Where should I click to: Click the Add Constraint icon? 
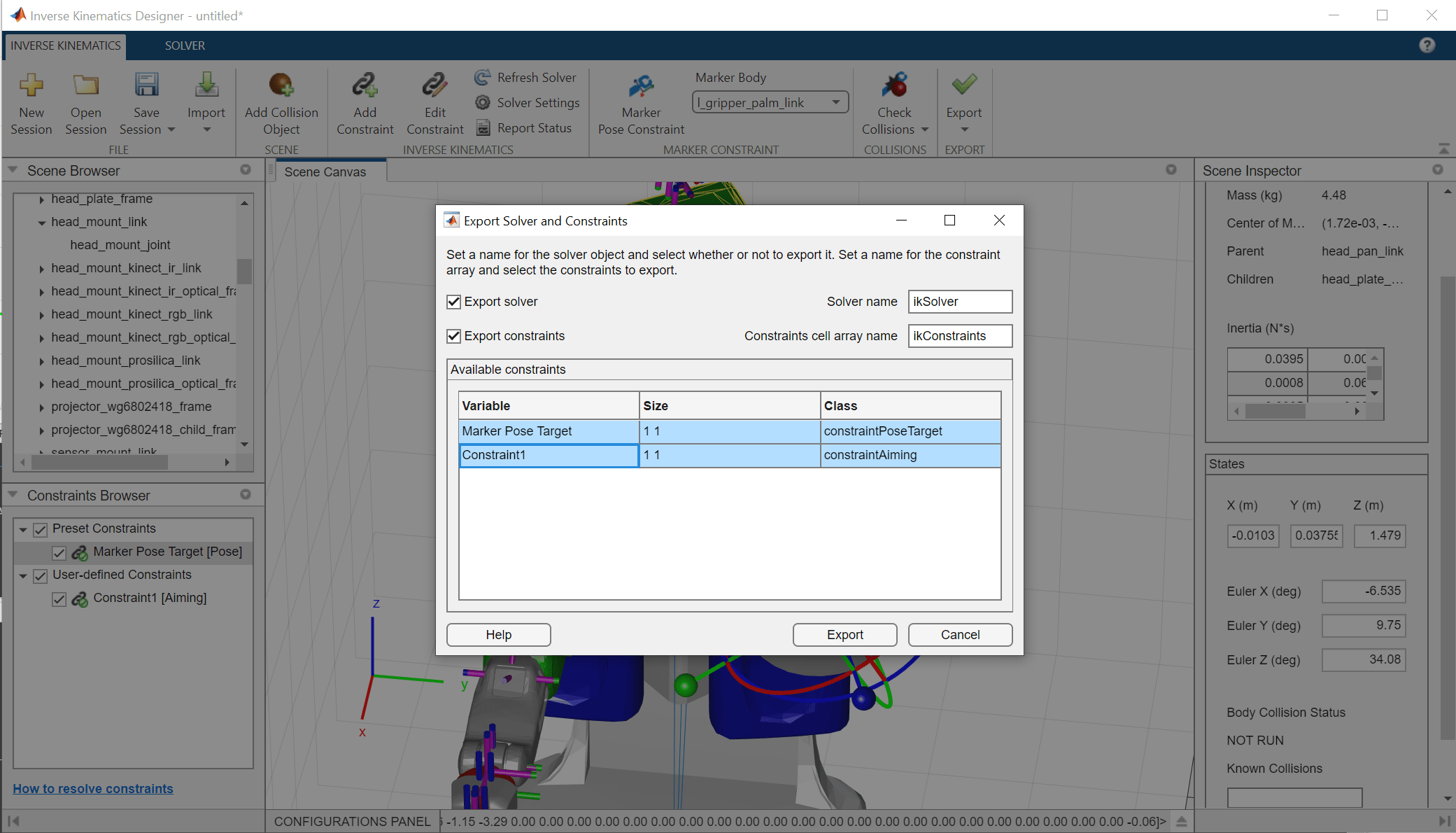pyautogui.click(x=365, y=86)
